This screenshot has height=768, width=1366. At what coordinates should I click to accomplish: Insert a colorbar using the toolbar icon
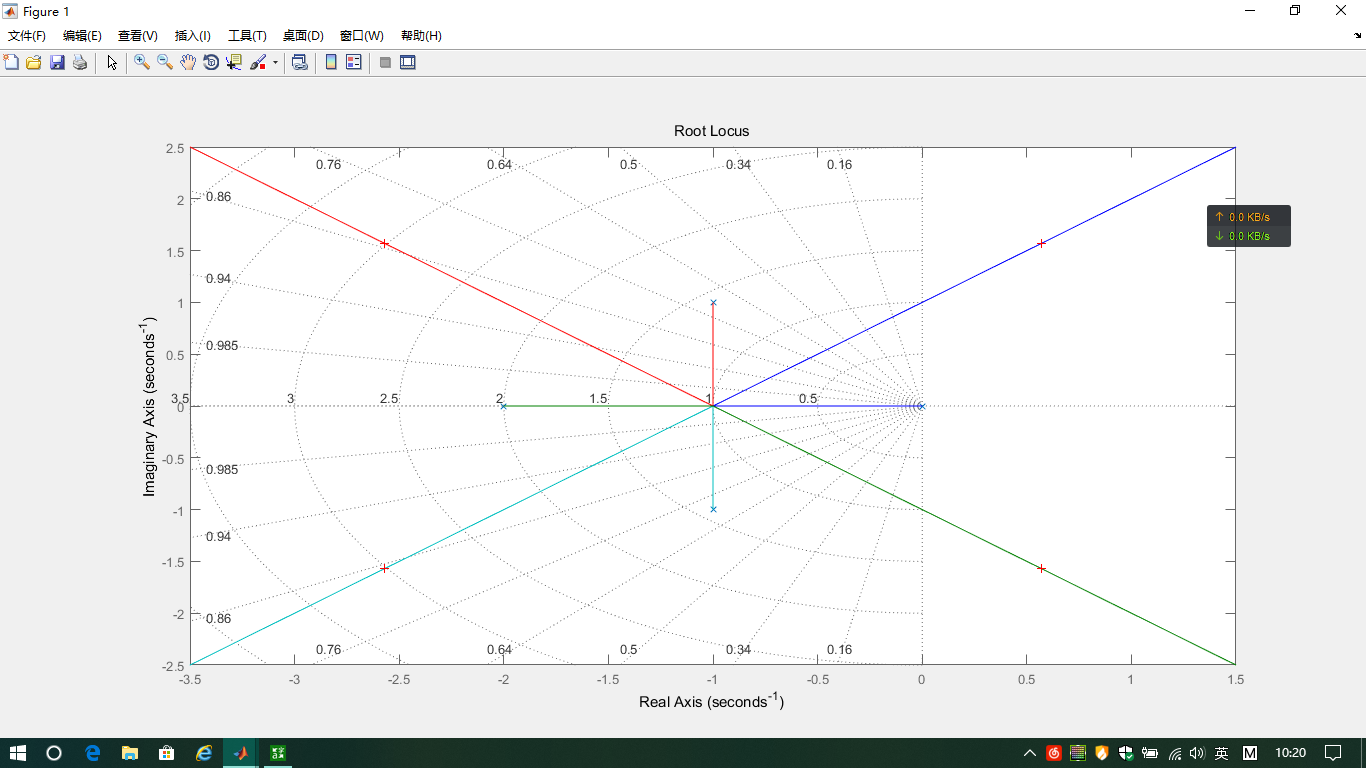tap(331, 62)
